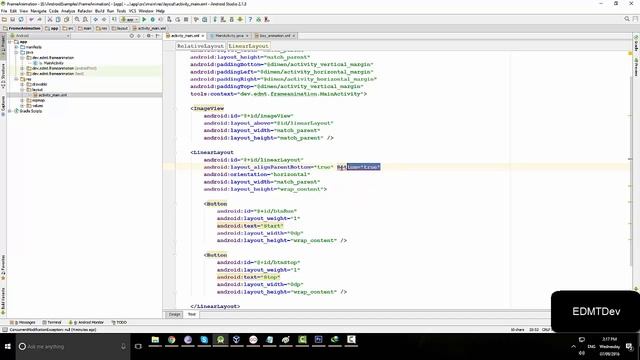
Task: Click the Help question mark toolbar icon
Action: pyautogui.click(x=250, y=19)
